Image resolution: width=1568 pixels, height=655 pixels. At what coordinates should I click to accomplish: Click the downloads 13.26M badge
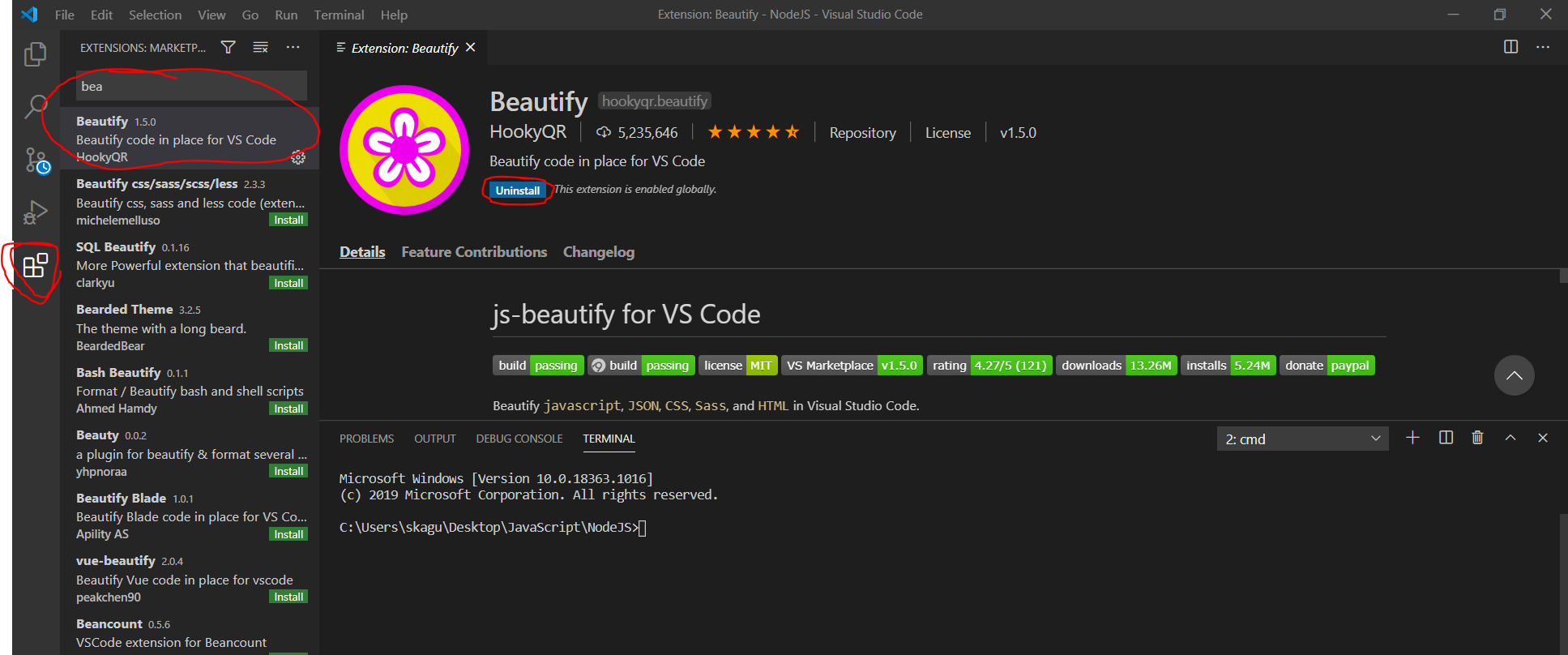point(1117,366)
